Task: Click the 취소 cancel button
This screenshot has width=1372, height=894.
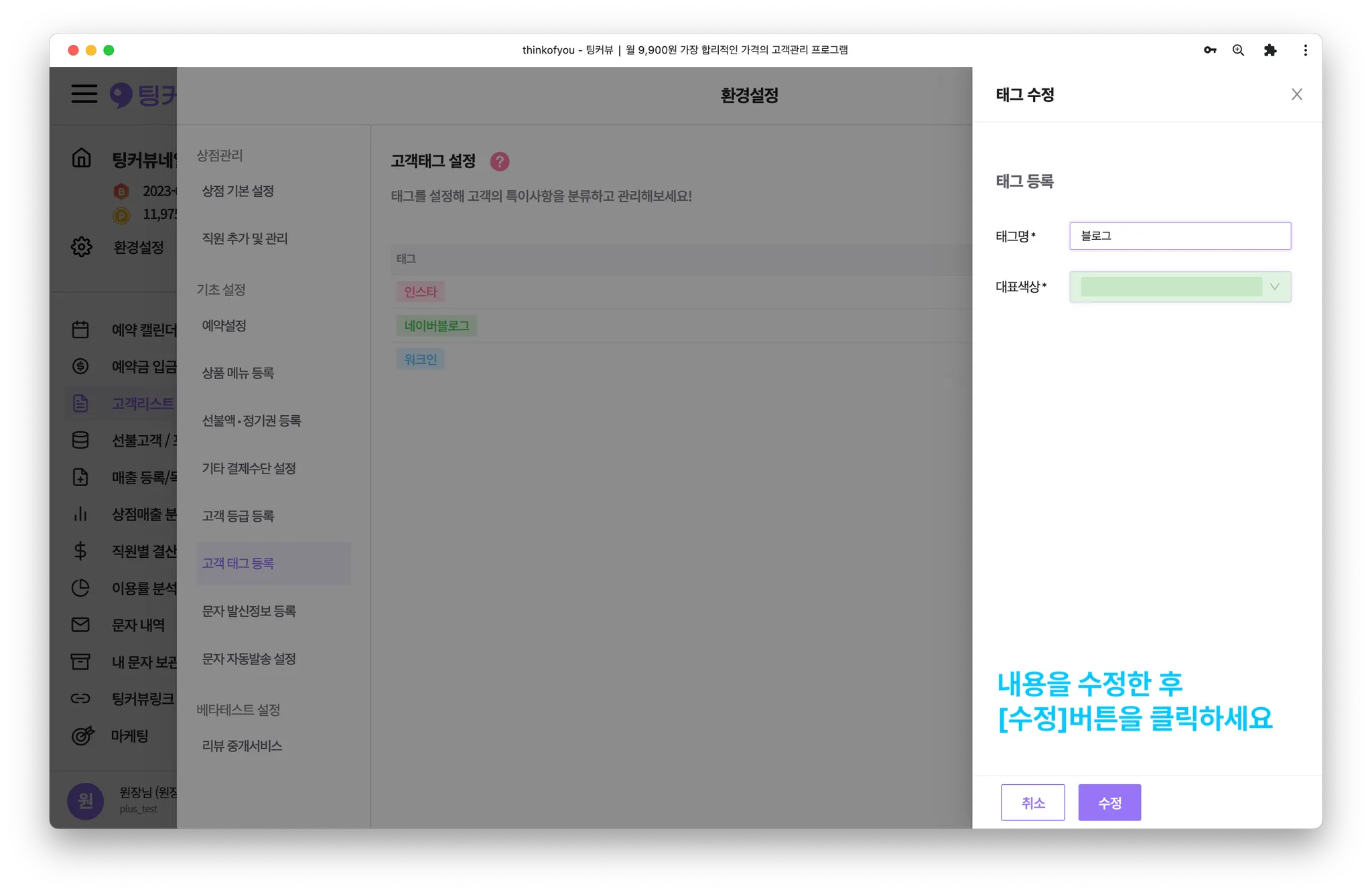Action: [x=1032, y=802]
